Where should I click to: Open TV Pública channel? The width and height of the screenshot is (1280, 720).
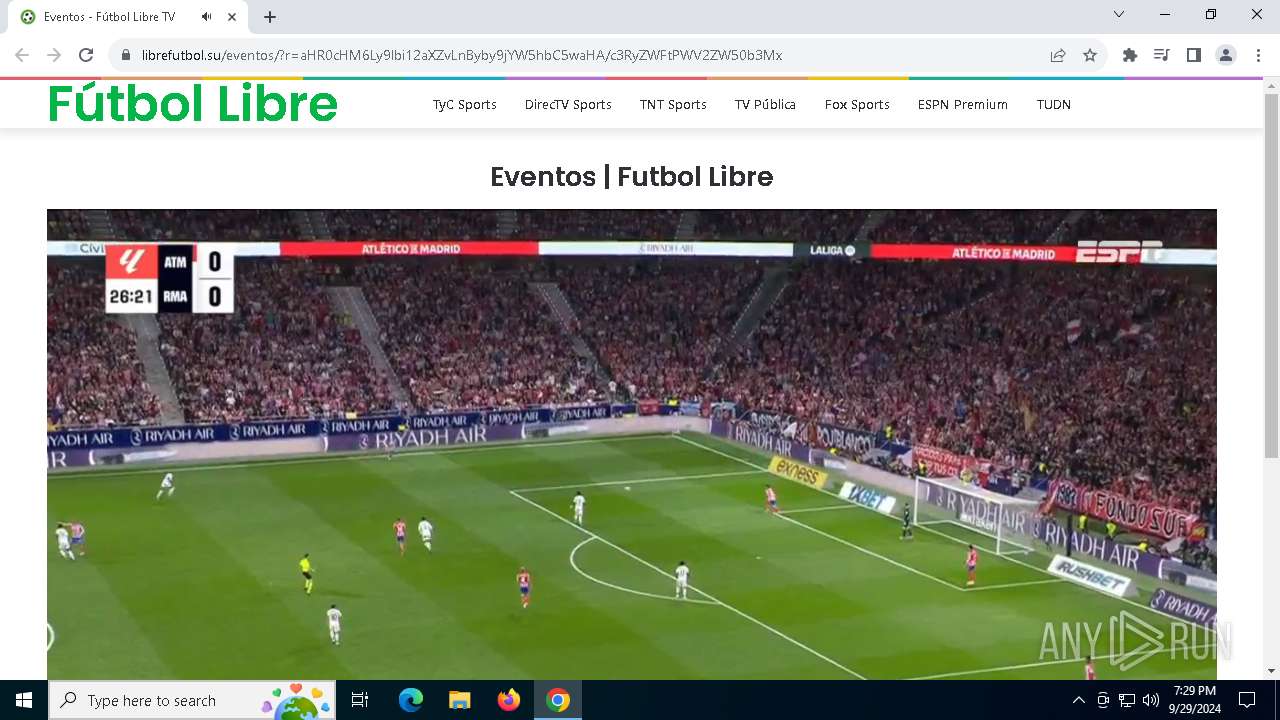(765, 104)
